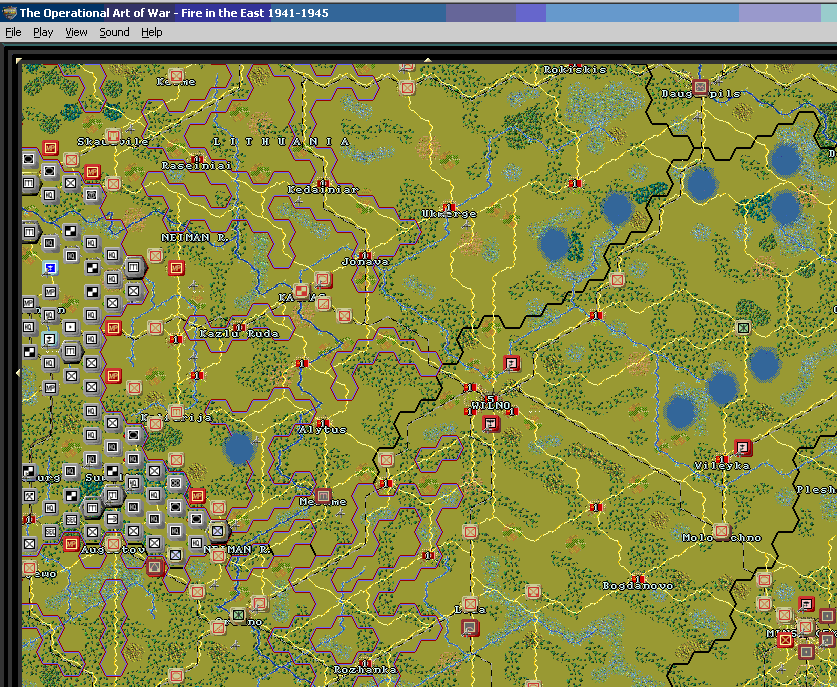Click the objective flag at Ukmerge
838x688 pixels.
tap(449, 207)
